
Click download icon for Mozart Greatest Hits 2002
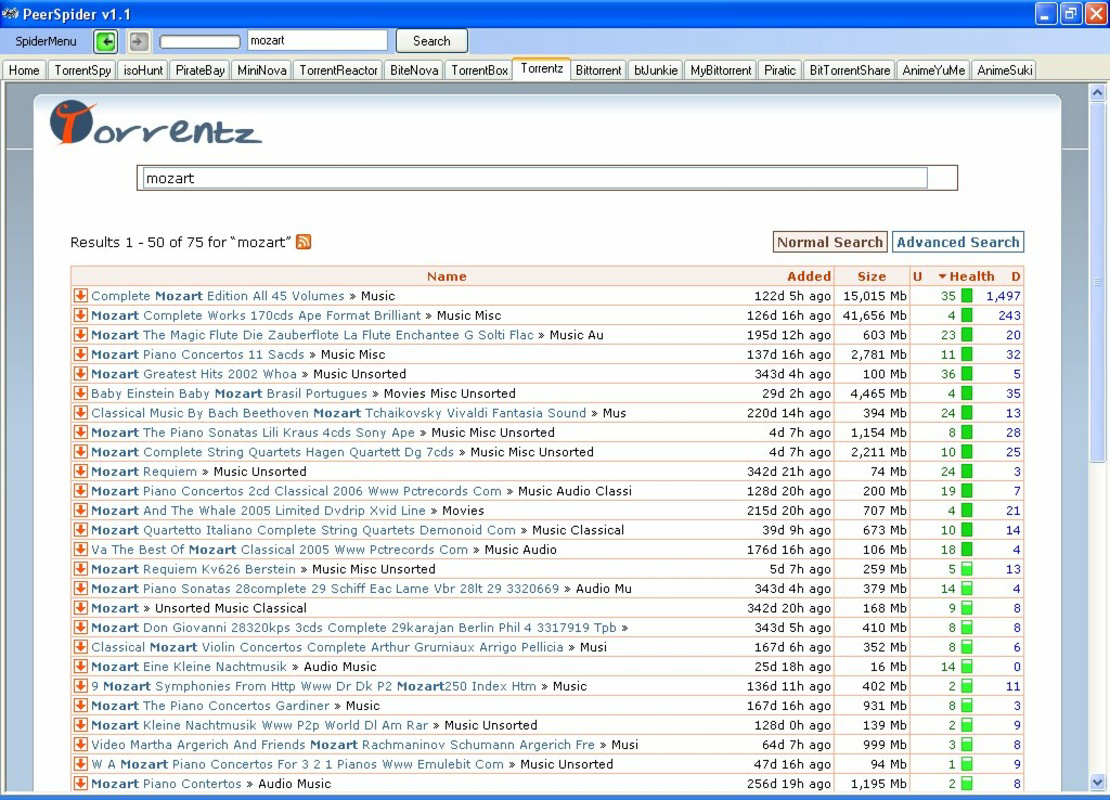tap(81, 373)
